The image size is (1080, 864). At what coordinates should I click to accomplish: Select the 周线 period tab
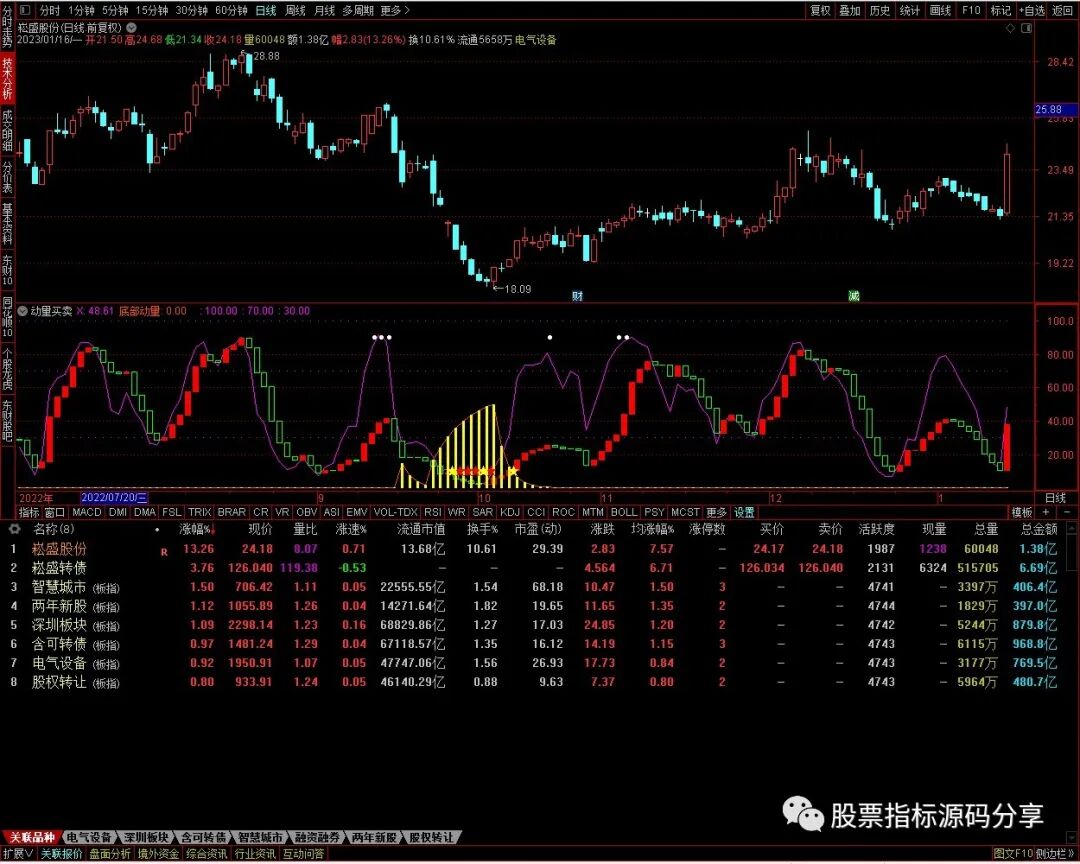[295, 10]
